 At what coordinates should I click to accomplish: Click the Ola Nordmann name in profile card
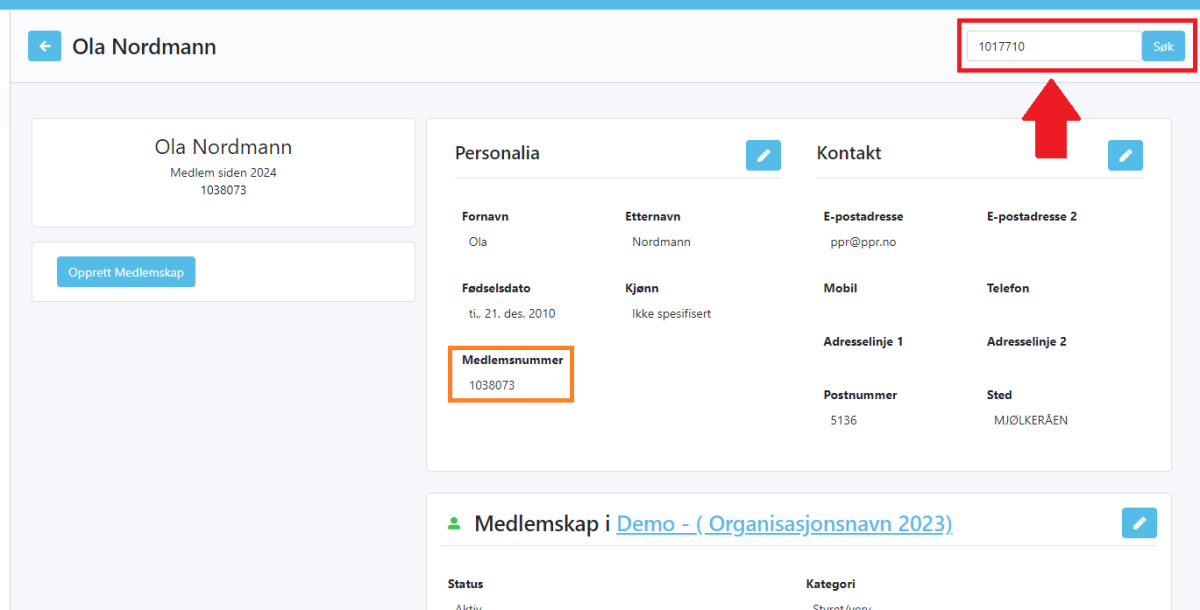pos(223,147)
